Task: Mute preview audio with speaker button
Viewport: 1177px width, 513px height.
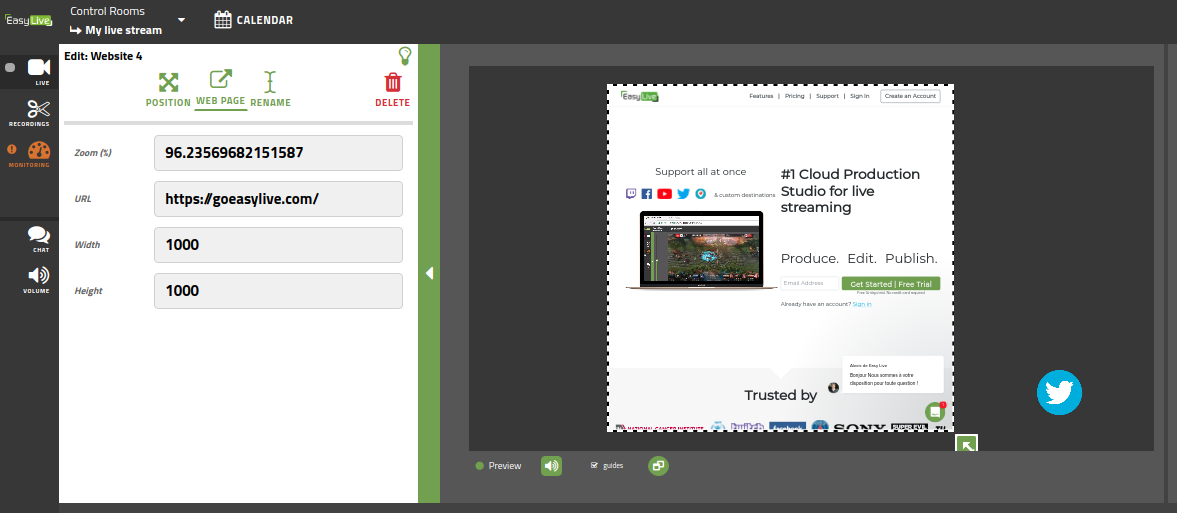Action: (x=552, y=466)
